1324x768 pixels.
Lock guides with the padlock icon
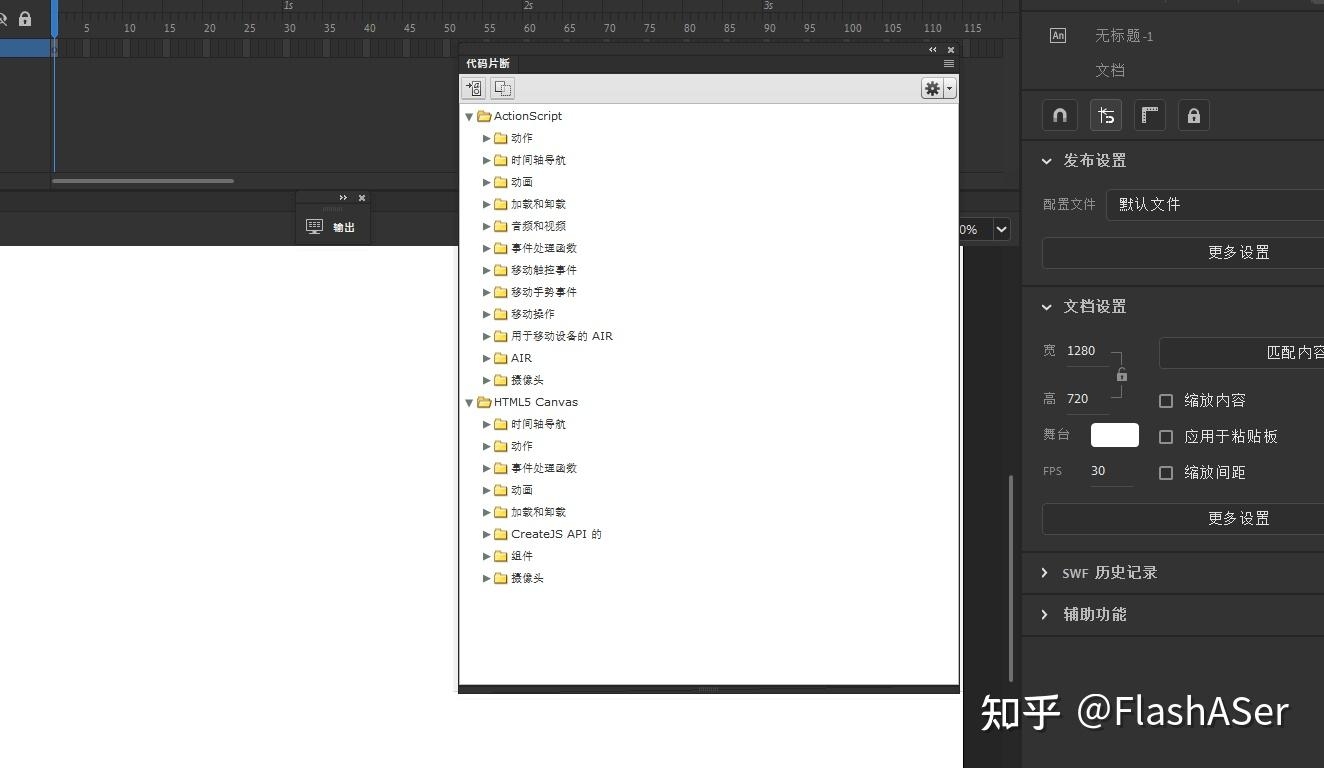[1193, 115]
